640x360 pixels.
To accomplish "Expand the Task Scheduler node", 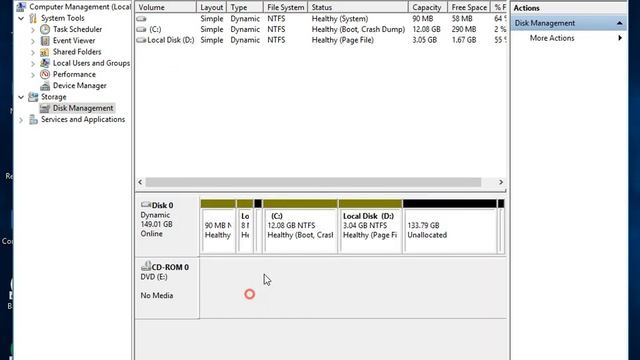I will click(33, 30).
